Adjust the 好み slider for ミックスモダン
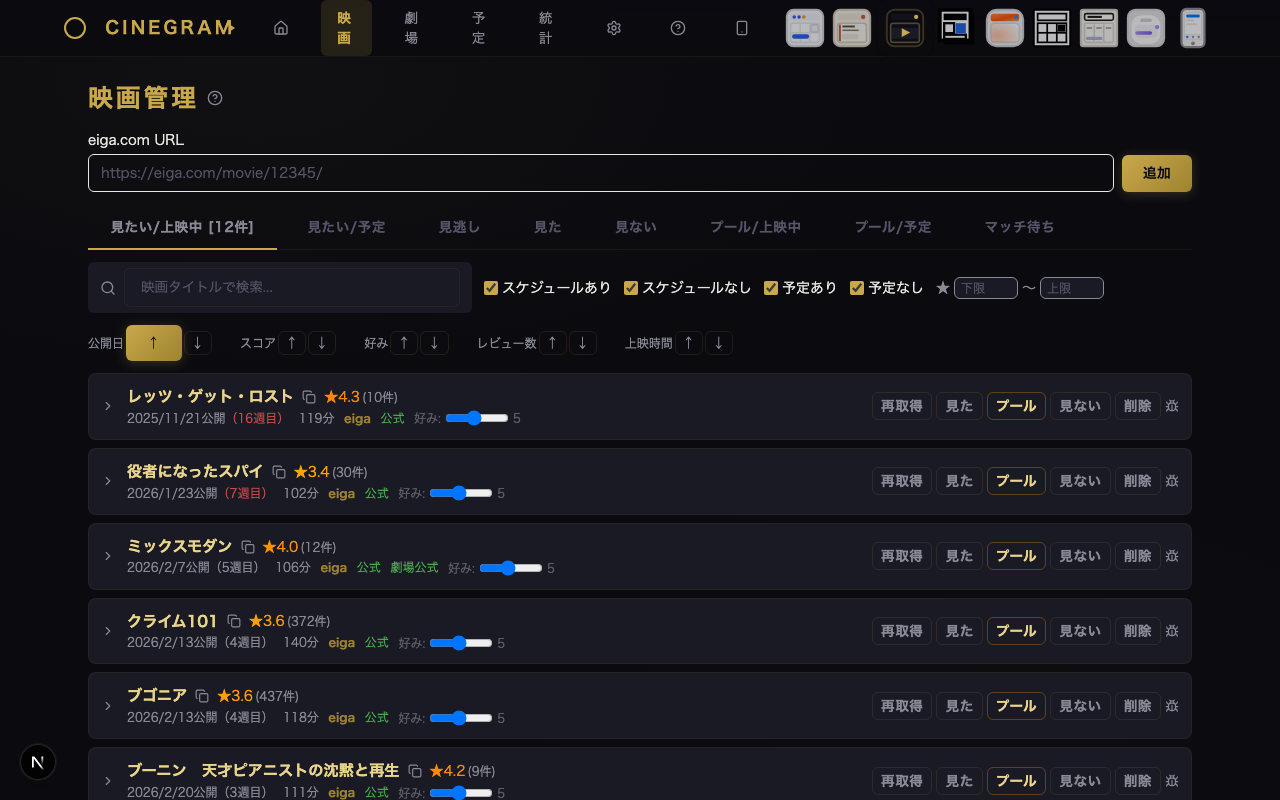The height and width of the screenshot is (800, 1280). click(x=510, y=568)
